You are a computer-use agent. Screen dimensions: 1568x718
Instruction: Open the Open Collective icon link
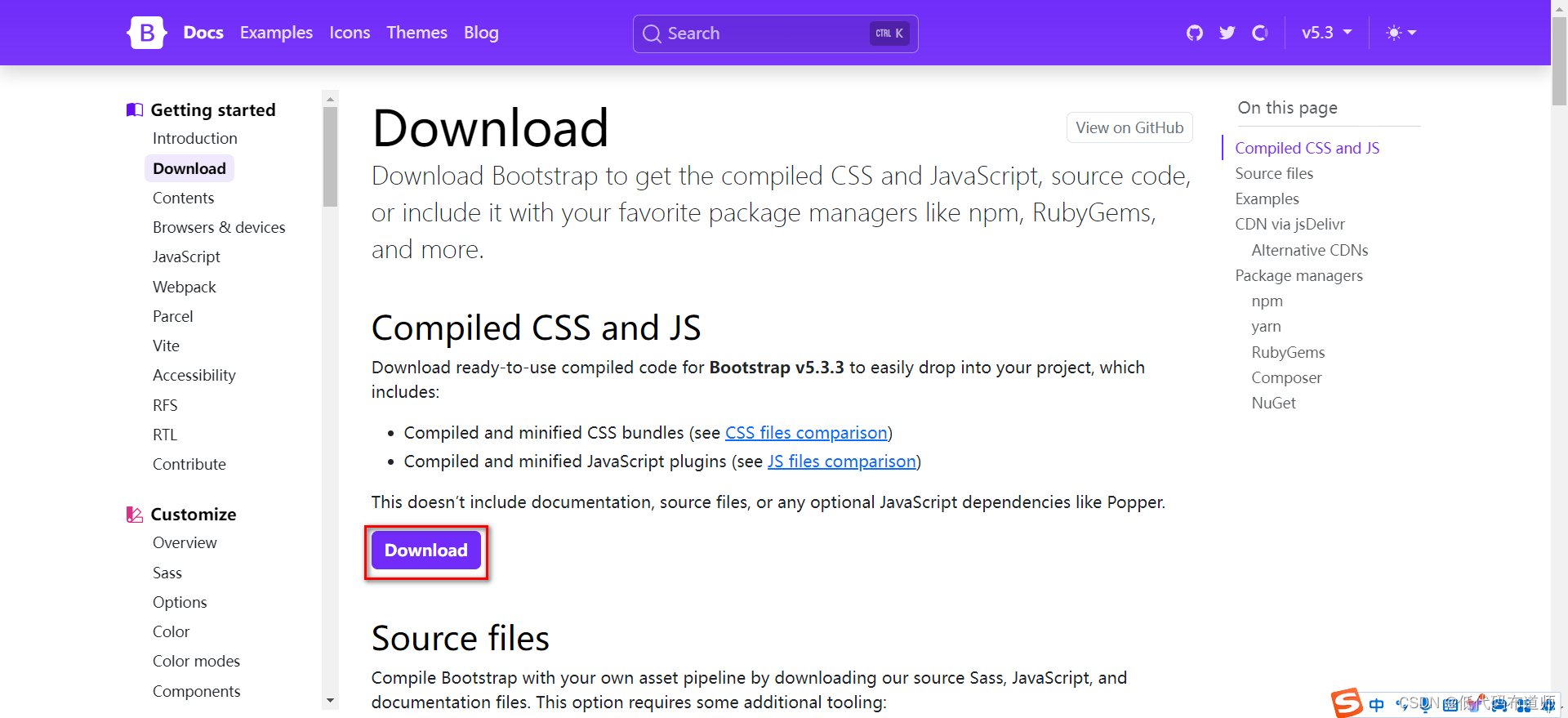coord(1260,33)
